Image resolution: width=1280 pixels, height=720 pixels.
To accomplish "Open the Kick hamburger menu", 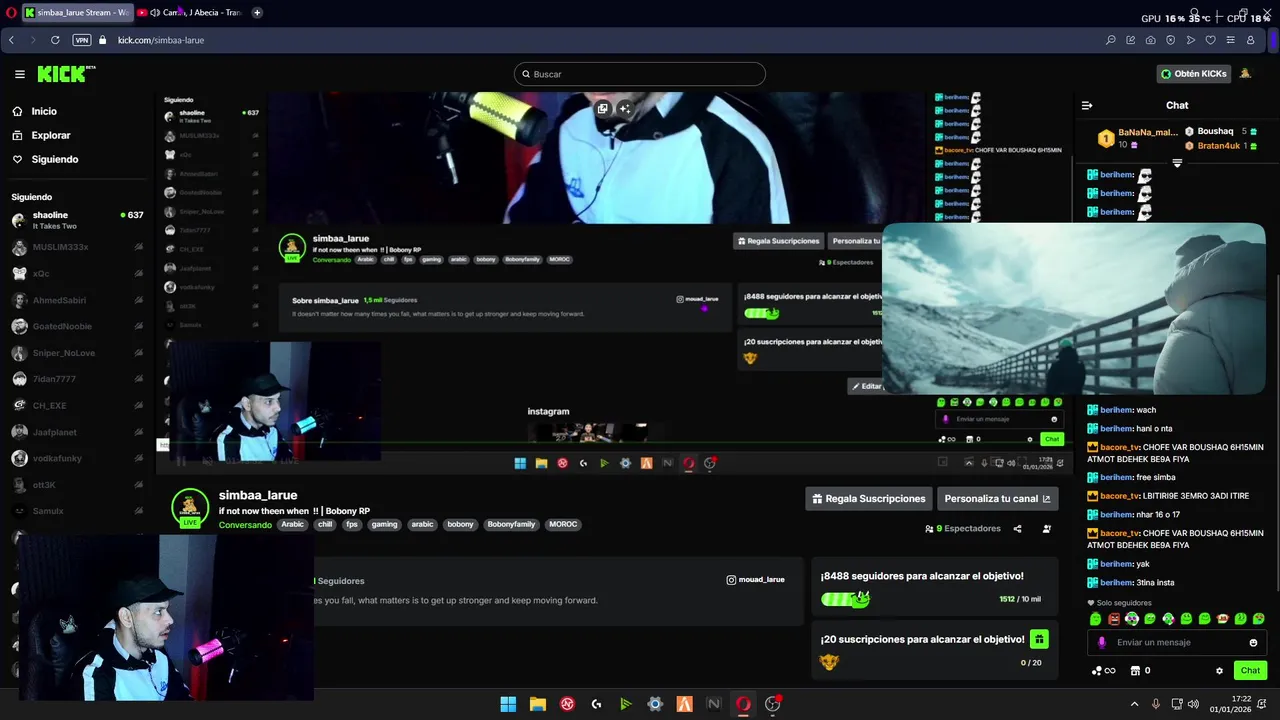I will coord(20,74).
